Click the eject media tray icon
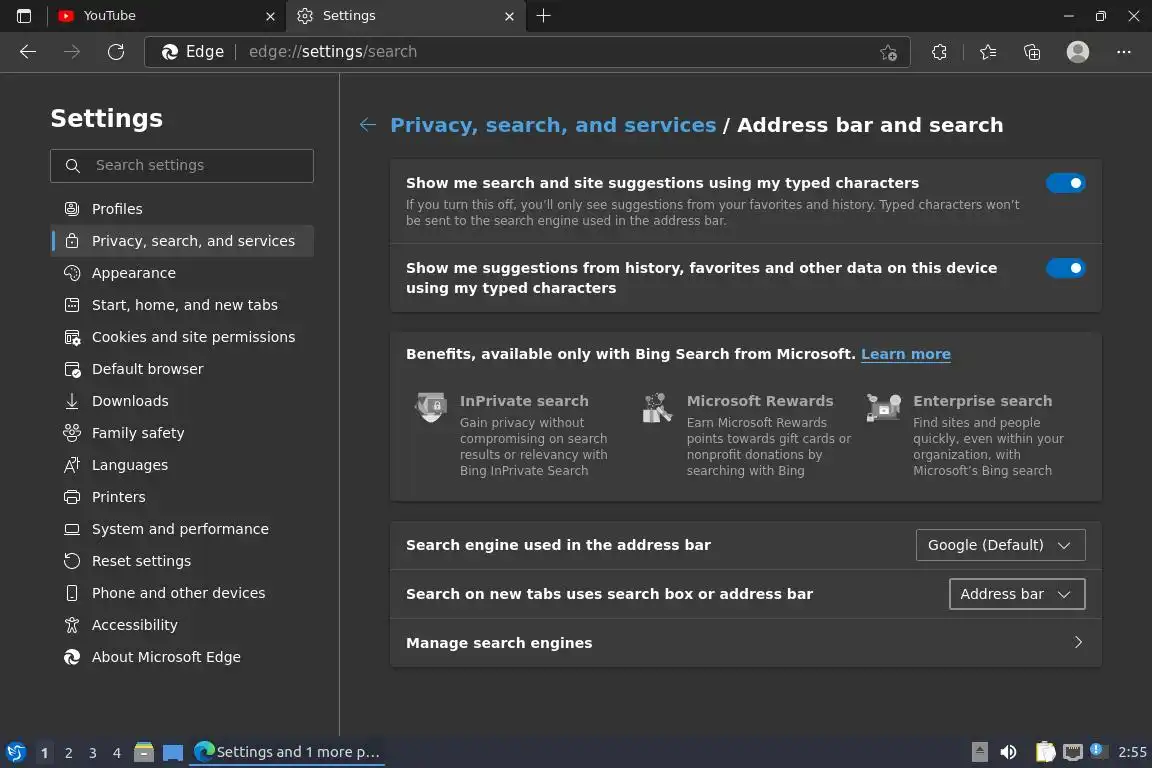Screen dimensions: 1152x768 [x=979, y=752]
